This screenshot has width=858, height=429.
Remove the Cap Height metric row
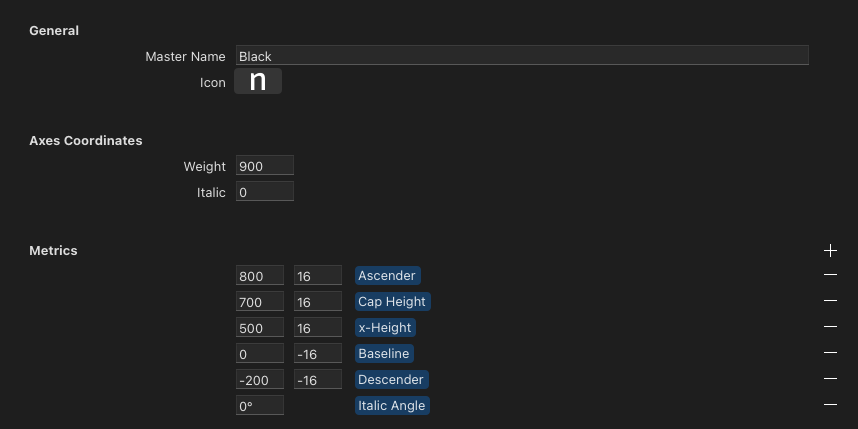[830, 301]
